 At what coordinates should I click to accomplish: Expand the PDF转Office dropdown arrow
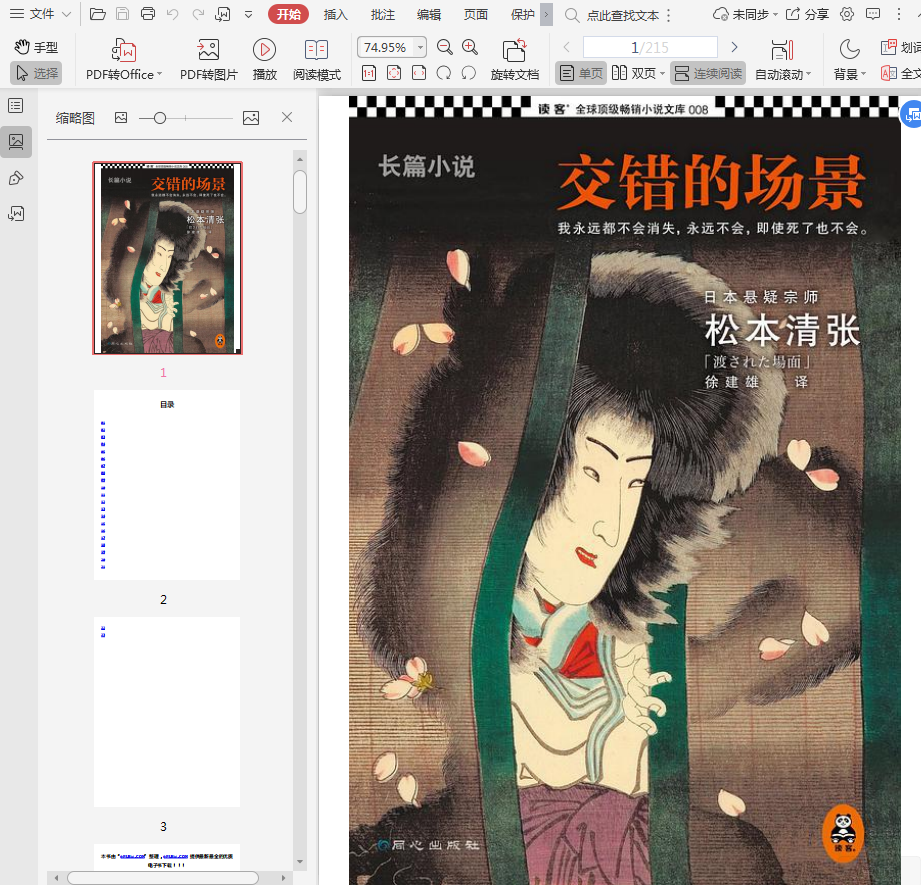pos(160,74)
